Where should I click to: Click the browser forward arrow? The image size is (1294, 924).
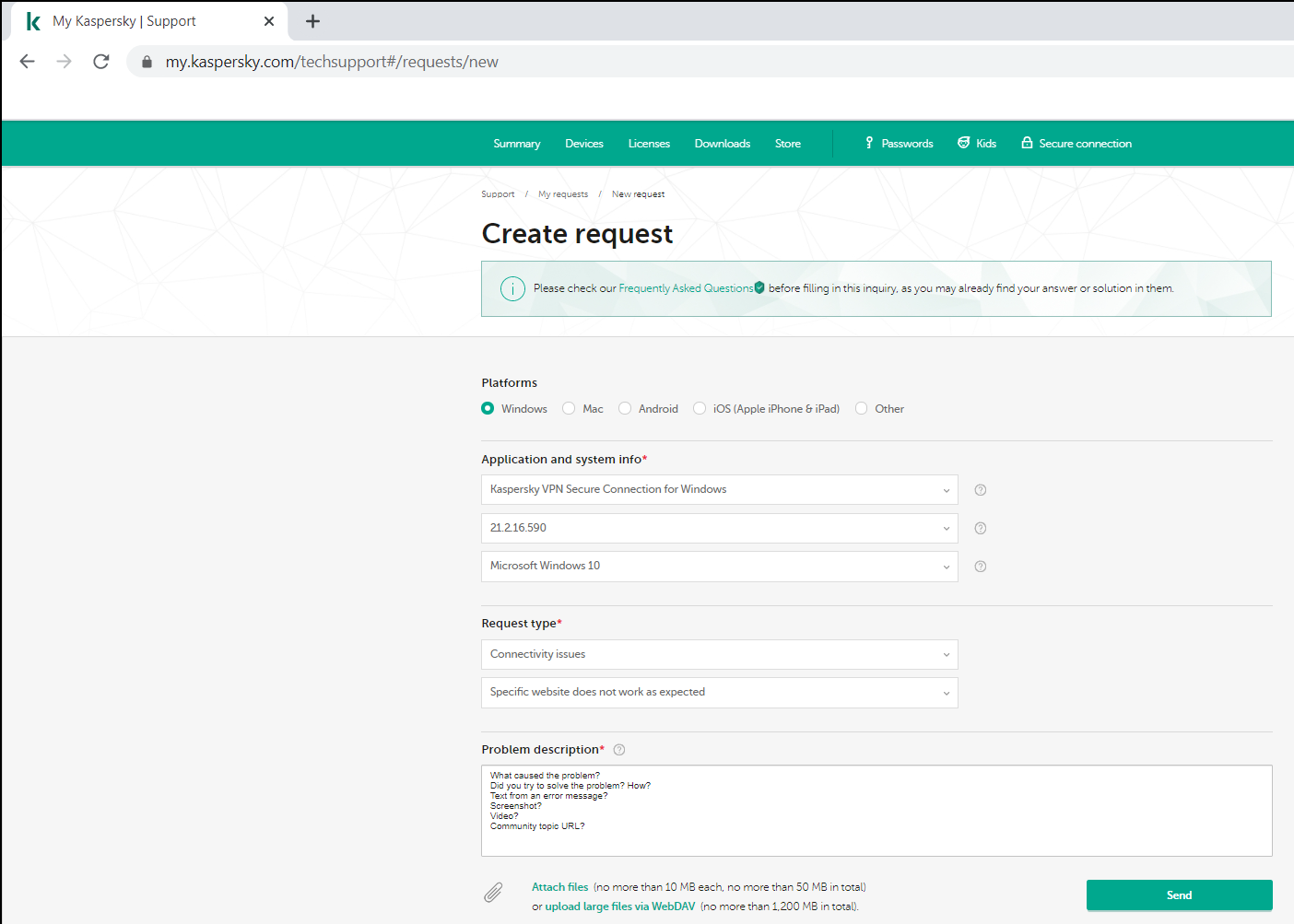[64, 62]
